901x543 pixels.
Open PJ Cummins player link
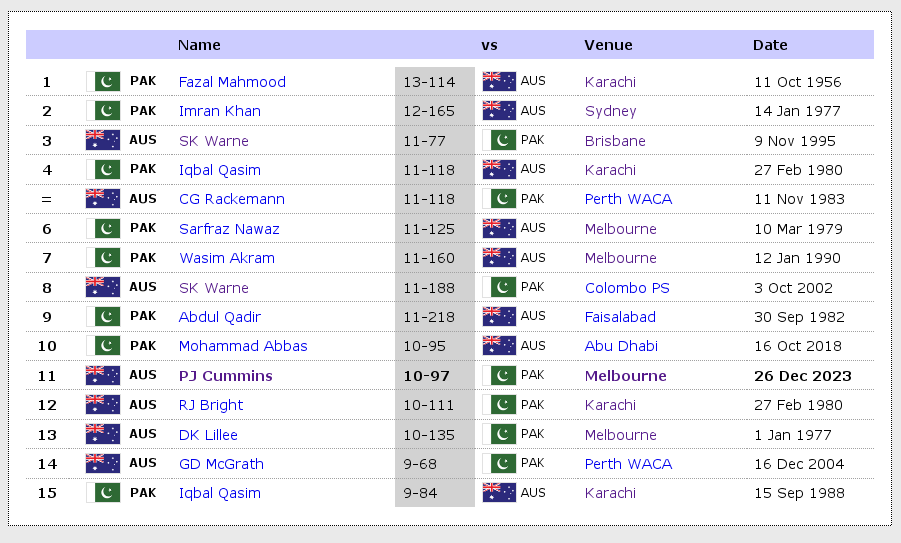(226, 376)
